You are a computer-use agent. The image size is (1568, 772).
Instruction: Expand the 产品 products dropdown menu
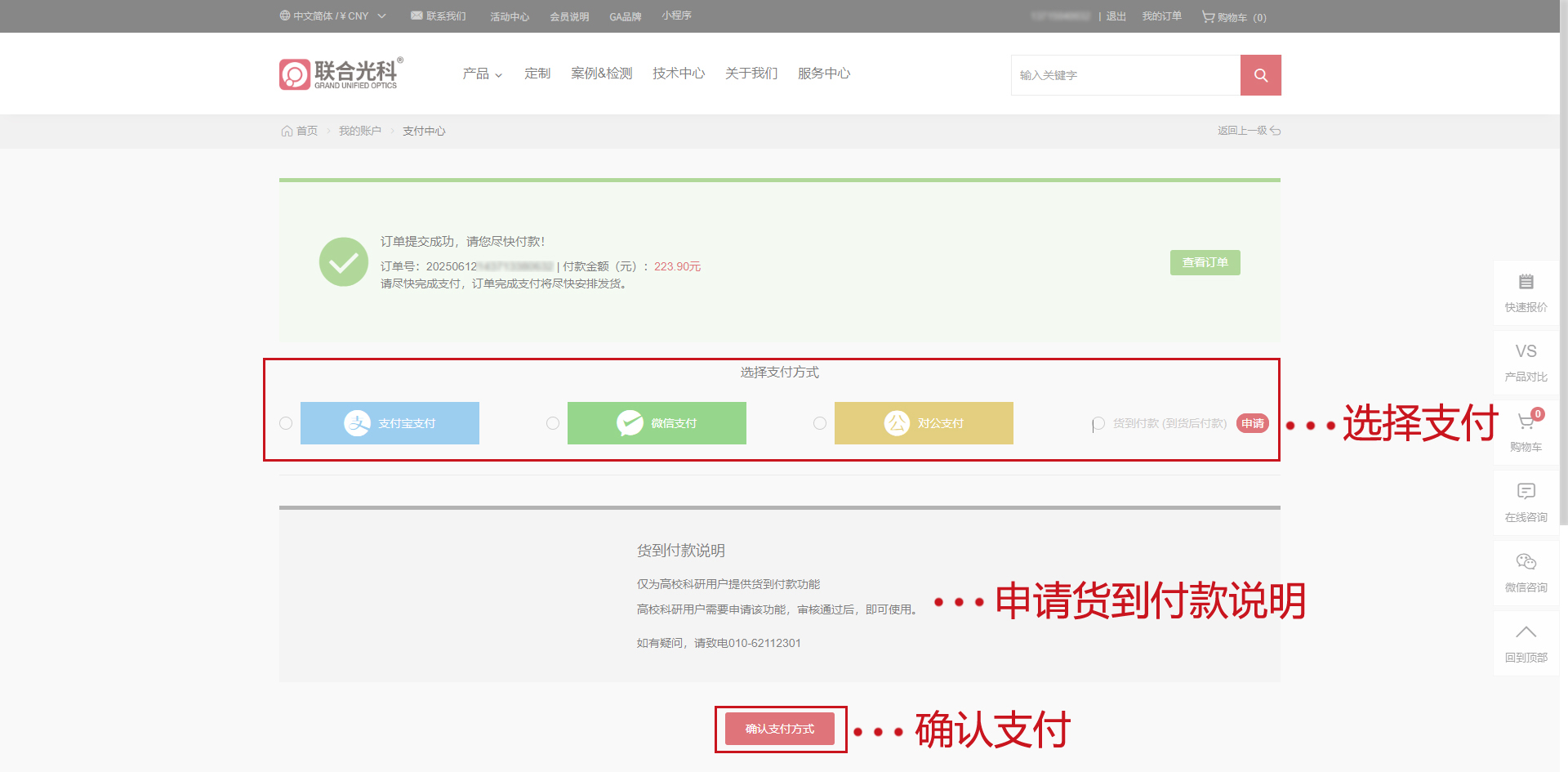[482, 74]
